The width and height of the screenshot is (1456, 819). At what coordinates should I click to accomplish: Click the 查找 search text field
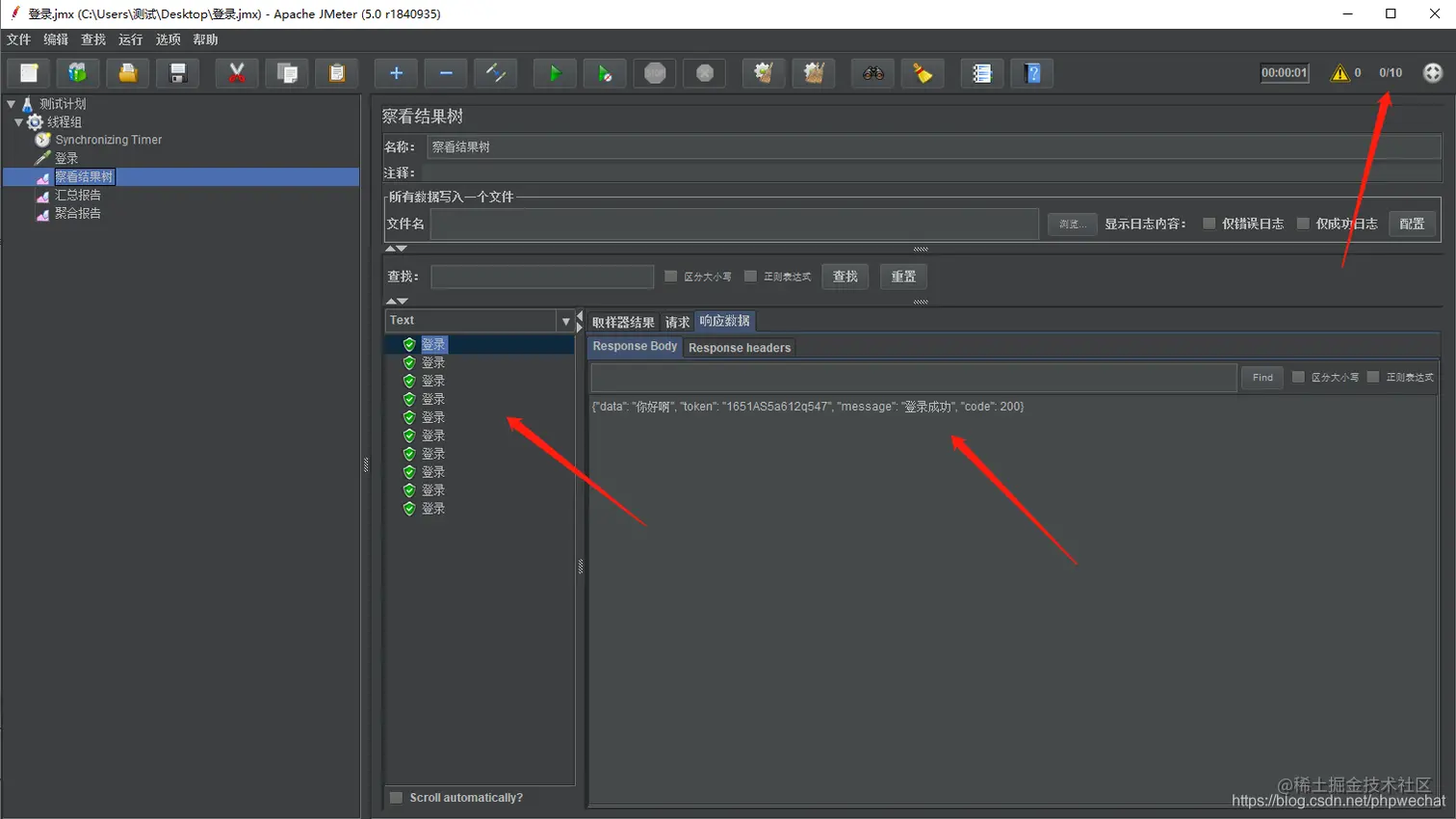coord(542,277)
